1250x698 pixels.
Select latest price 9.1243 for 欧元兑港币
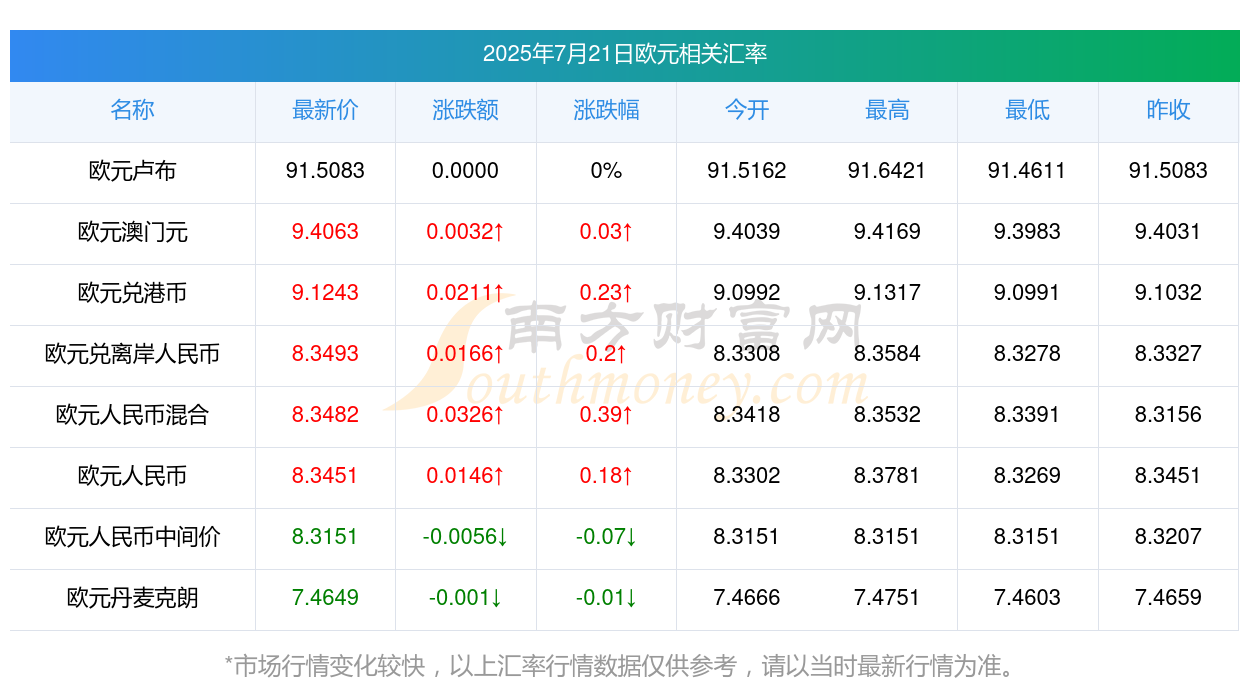pyautogui.click(x=325, y=293)
